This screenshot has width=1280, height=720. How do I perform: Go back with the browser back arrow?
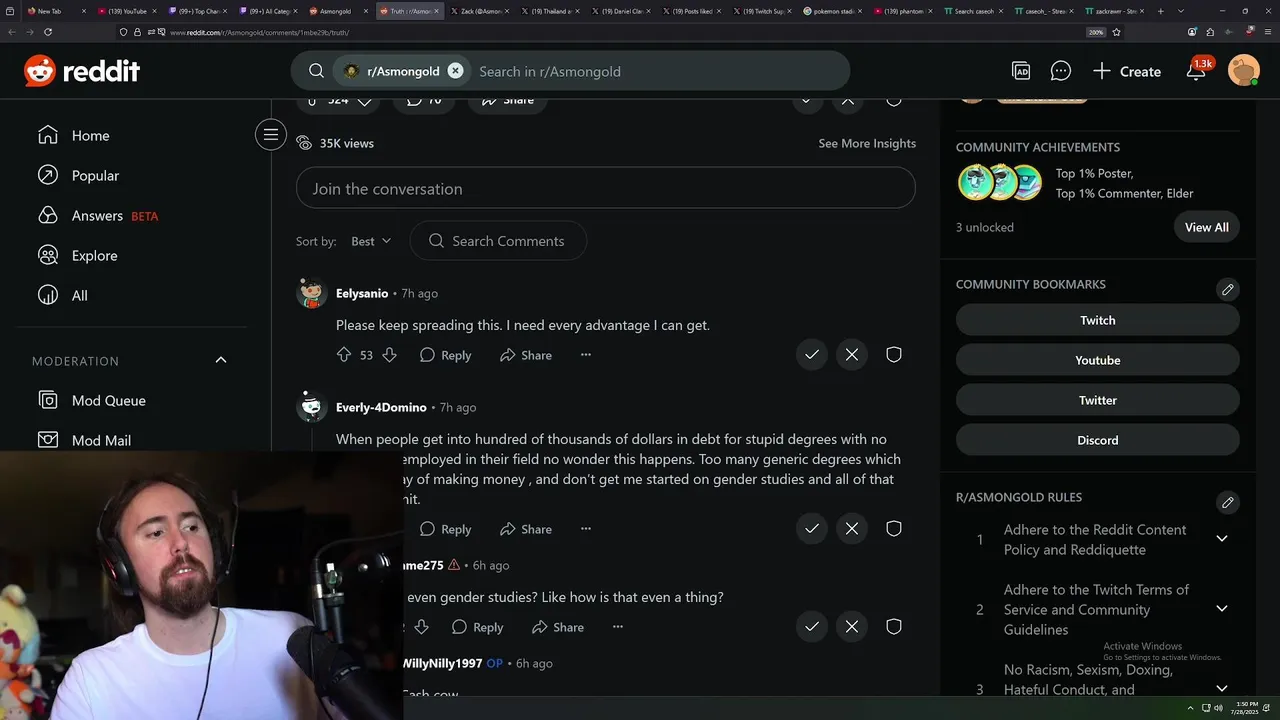tap(12, 32)
